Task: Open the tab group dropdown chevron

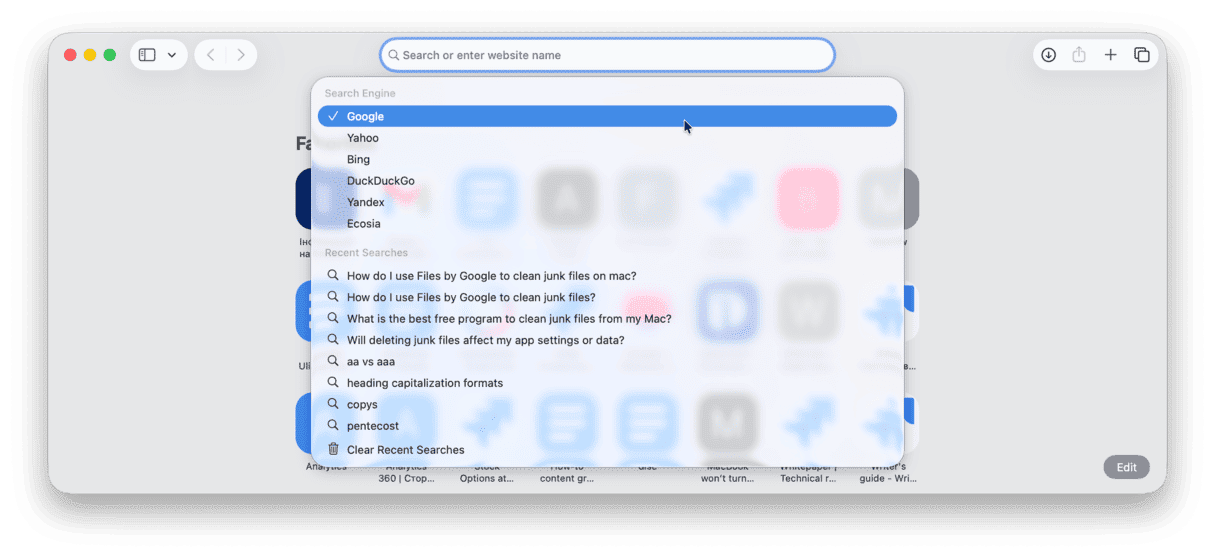Action: coord(172,55)
